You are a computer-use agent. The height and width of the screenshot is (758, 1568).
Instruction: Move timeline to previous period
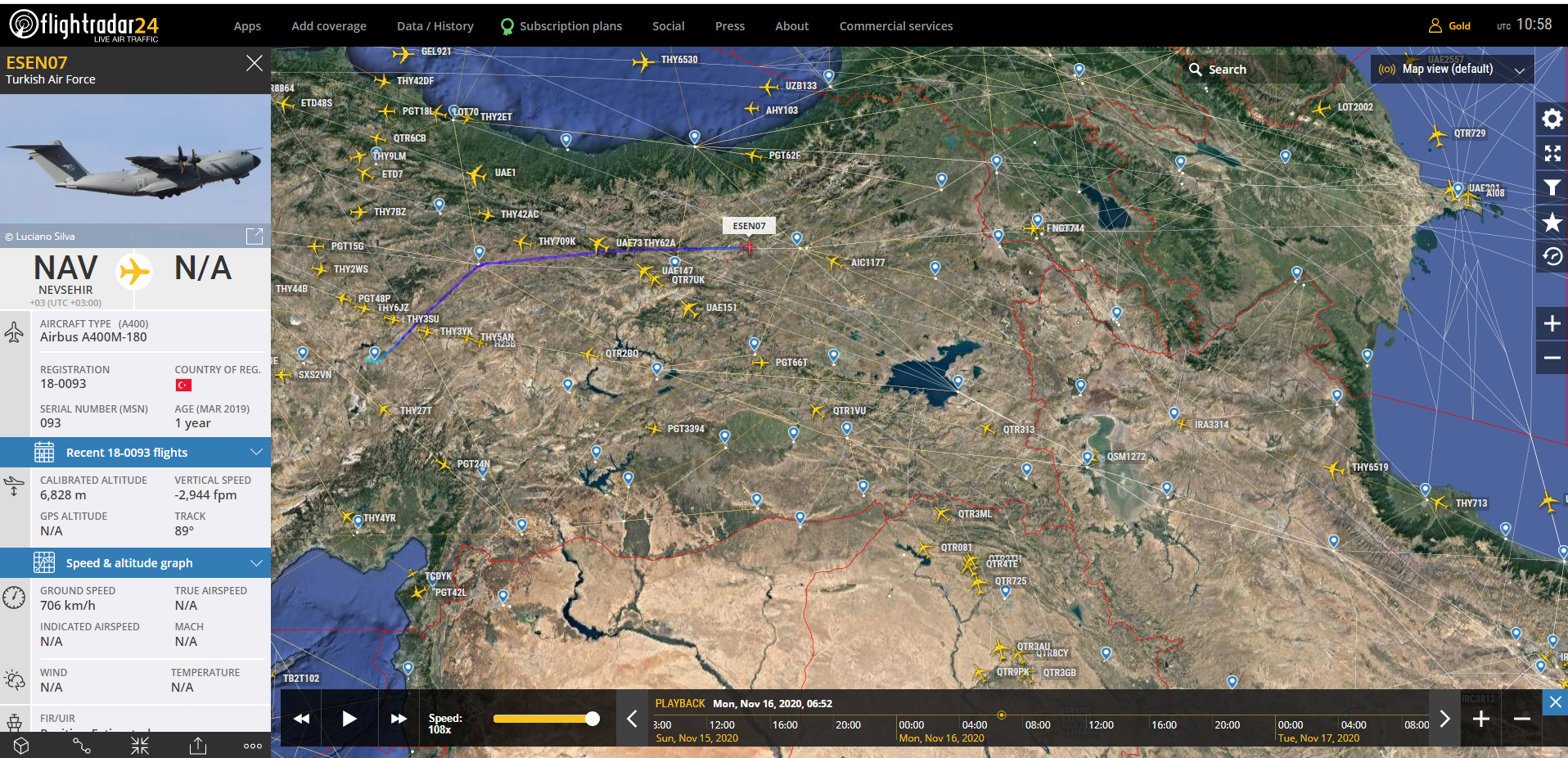click(632, 719)
